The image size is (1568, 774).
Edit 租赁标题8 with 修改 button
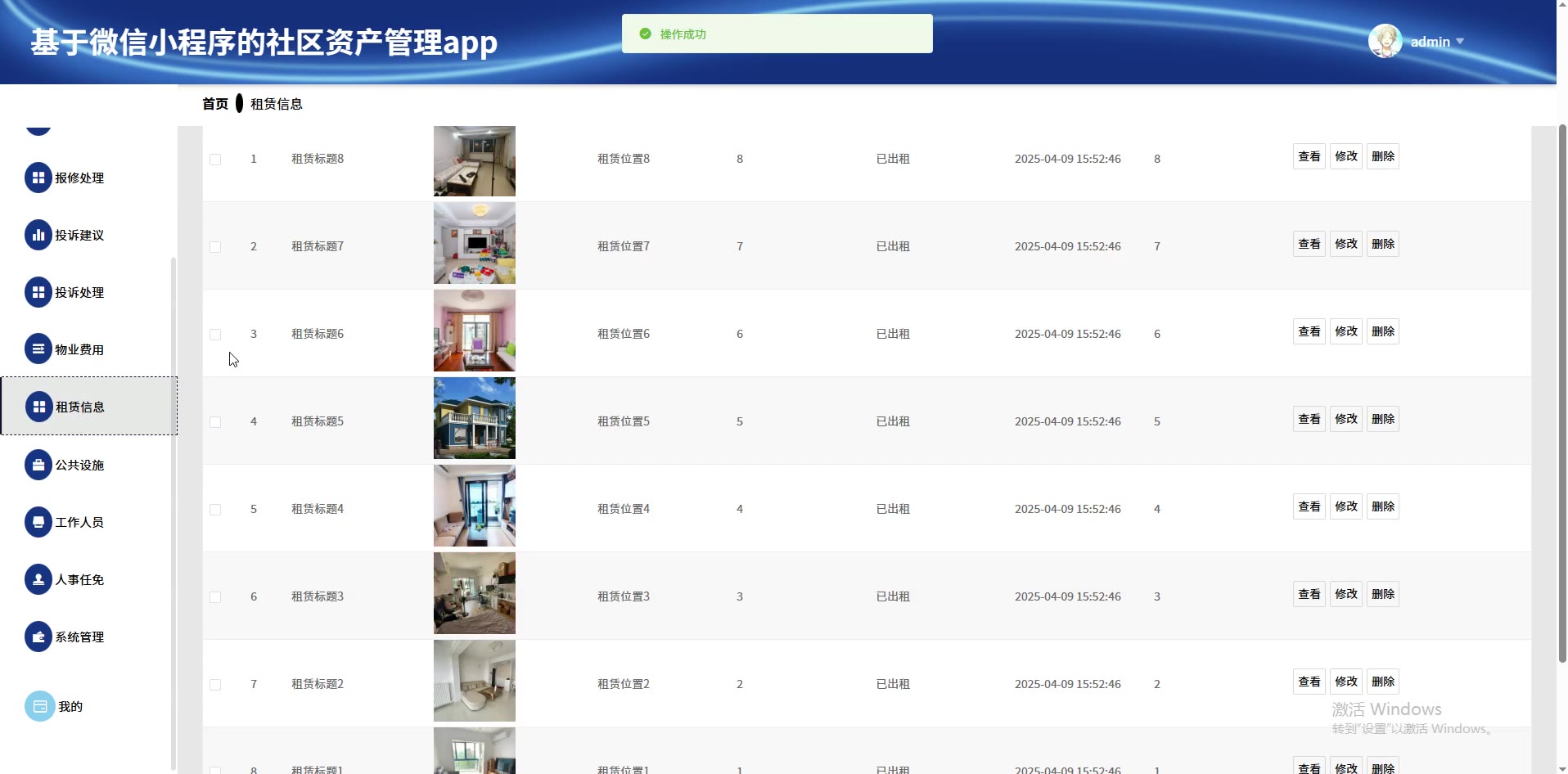point(1346,156)
